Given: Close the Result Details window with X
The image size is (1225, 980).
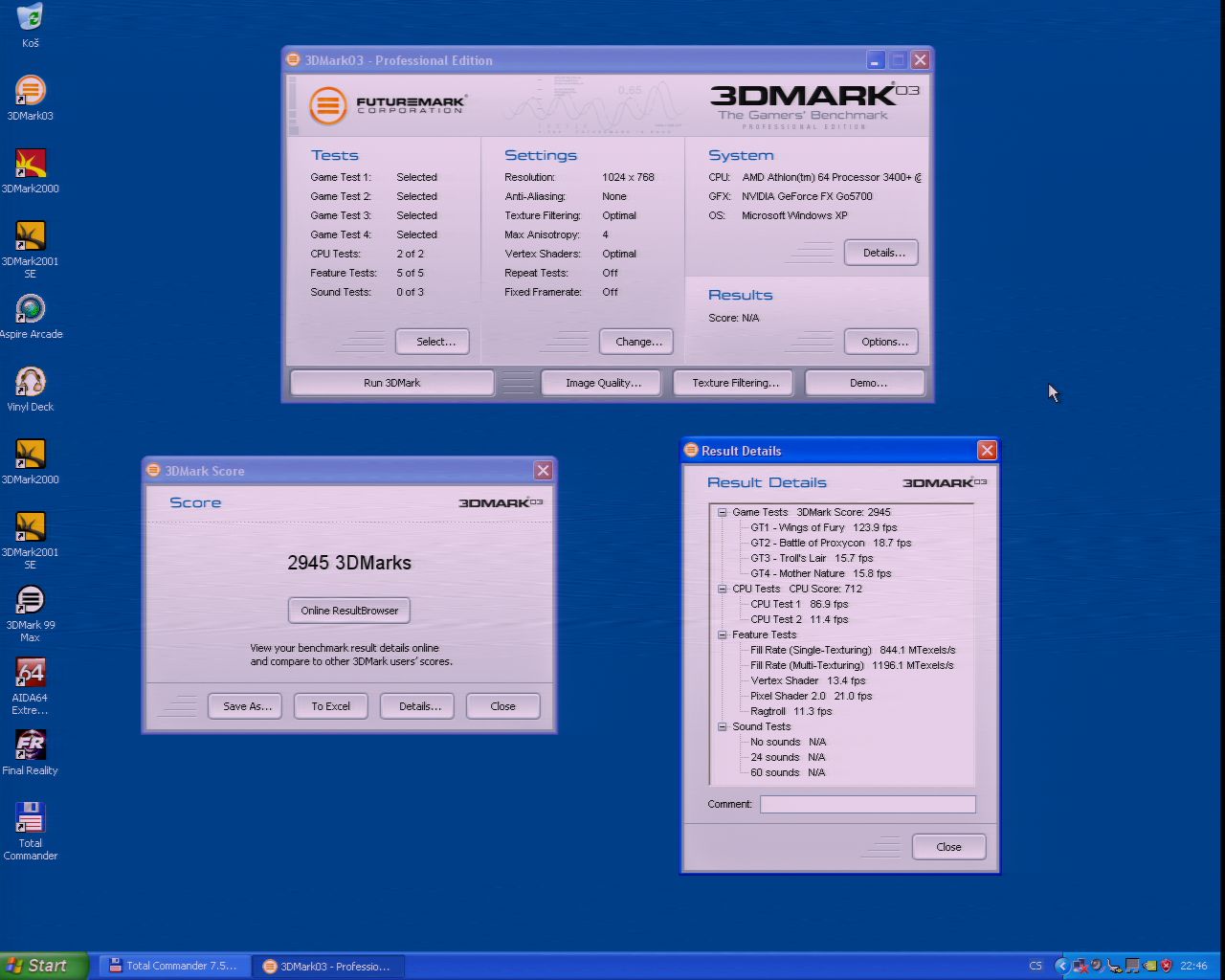Looking at the screenshot, I should (987, 450).
